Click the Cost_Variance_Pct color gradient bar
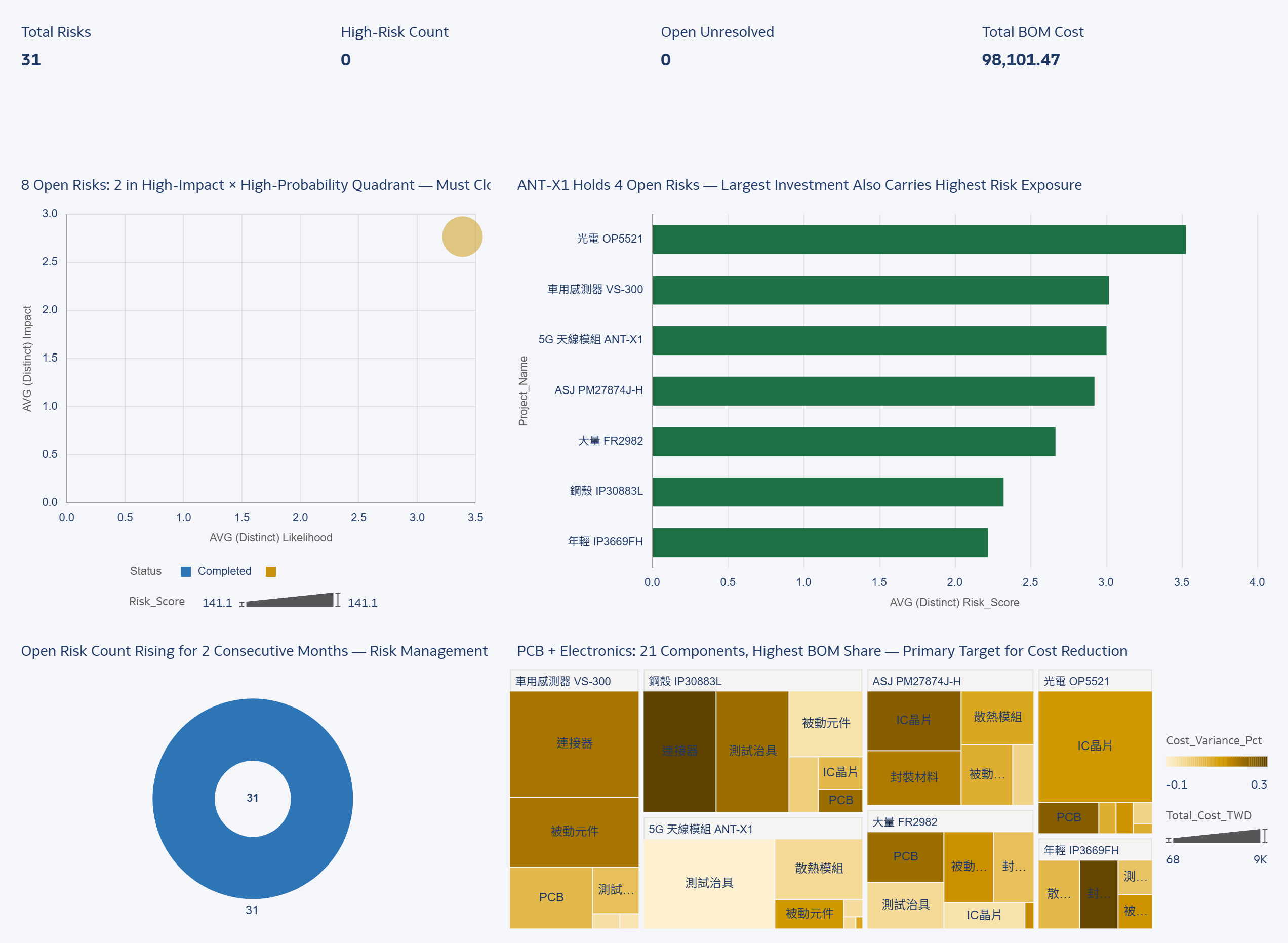The height and width of the screenshot is (943, 1288). coord(1216,762)
